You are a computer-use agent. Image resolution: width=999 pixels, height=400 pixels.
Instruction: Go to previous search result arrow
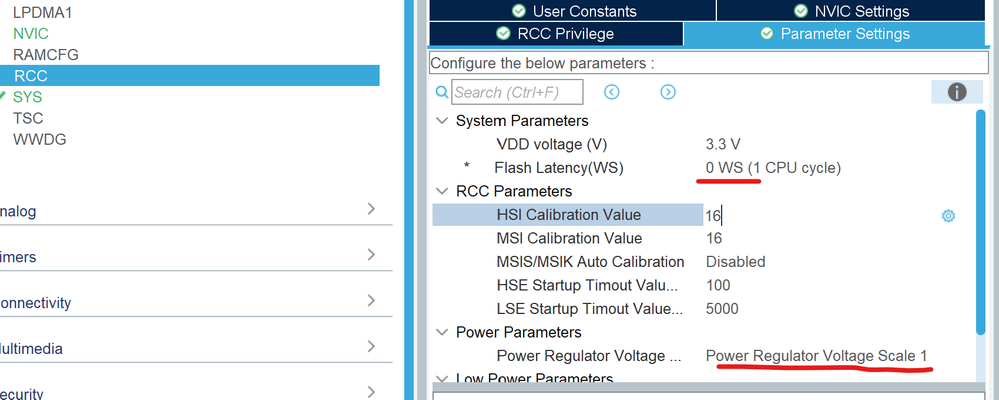(612, 92)
